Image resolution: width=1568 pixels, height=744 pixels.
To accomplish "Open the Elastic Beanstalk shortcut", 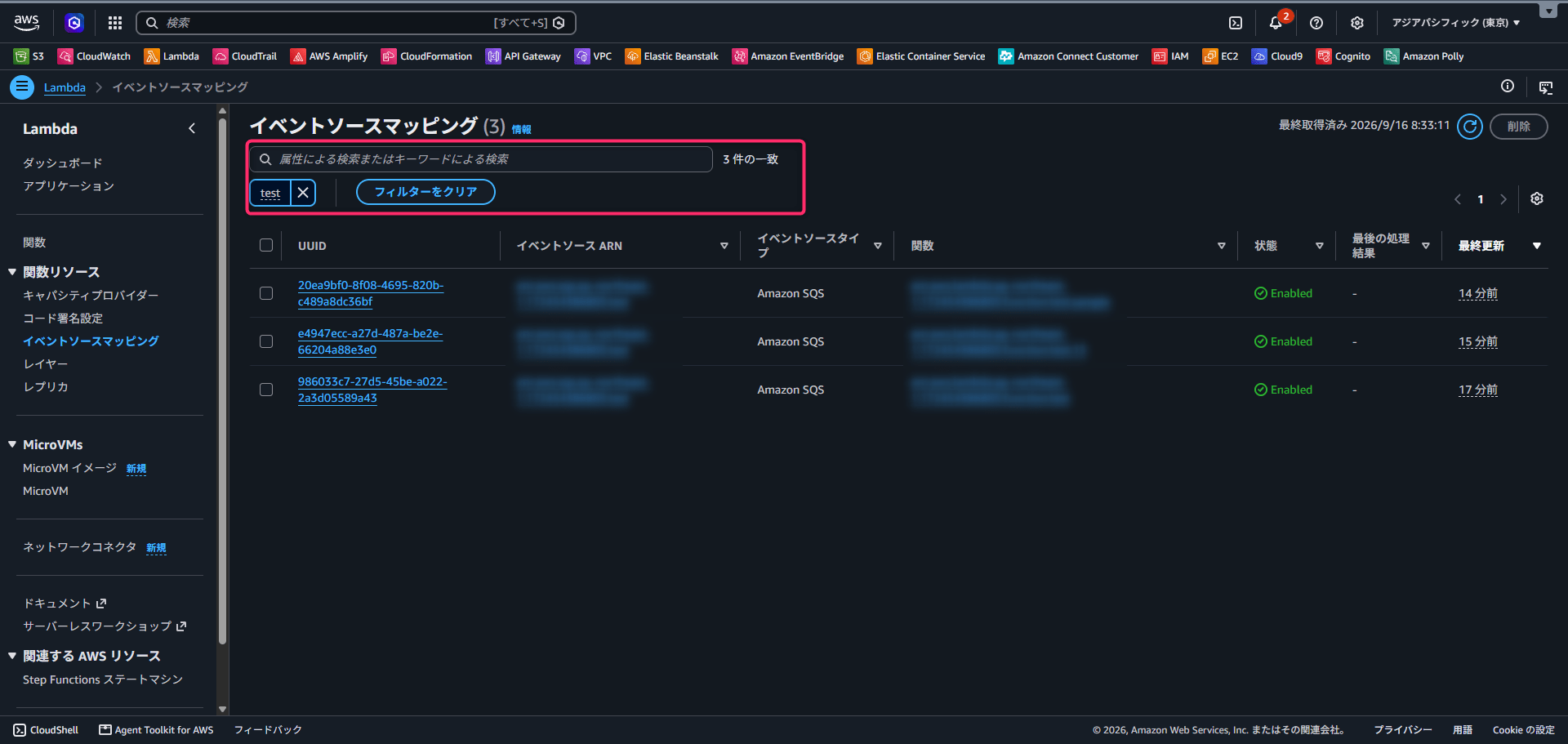I will 672,56.
